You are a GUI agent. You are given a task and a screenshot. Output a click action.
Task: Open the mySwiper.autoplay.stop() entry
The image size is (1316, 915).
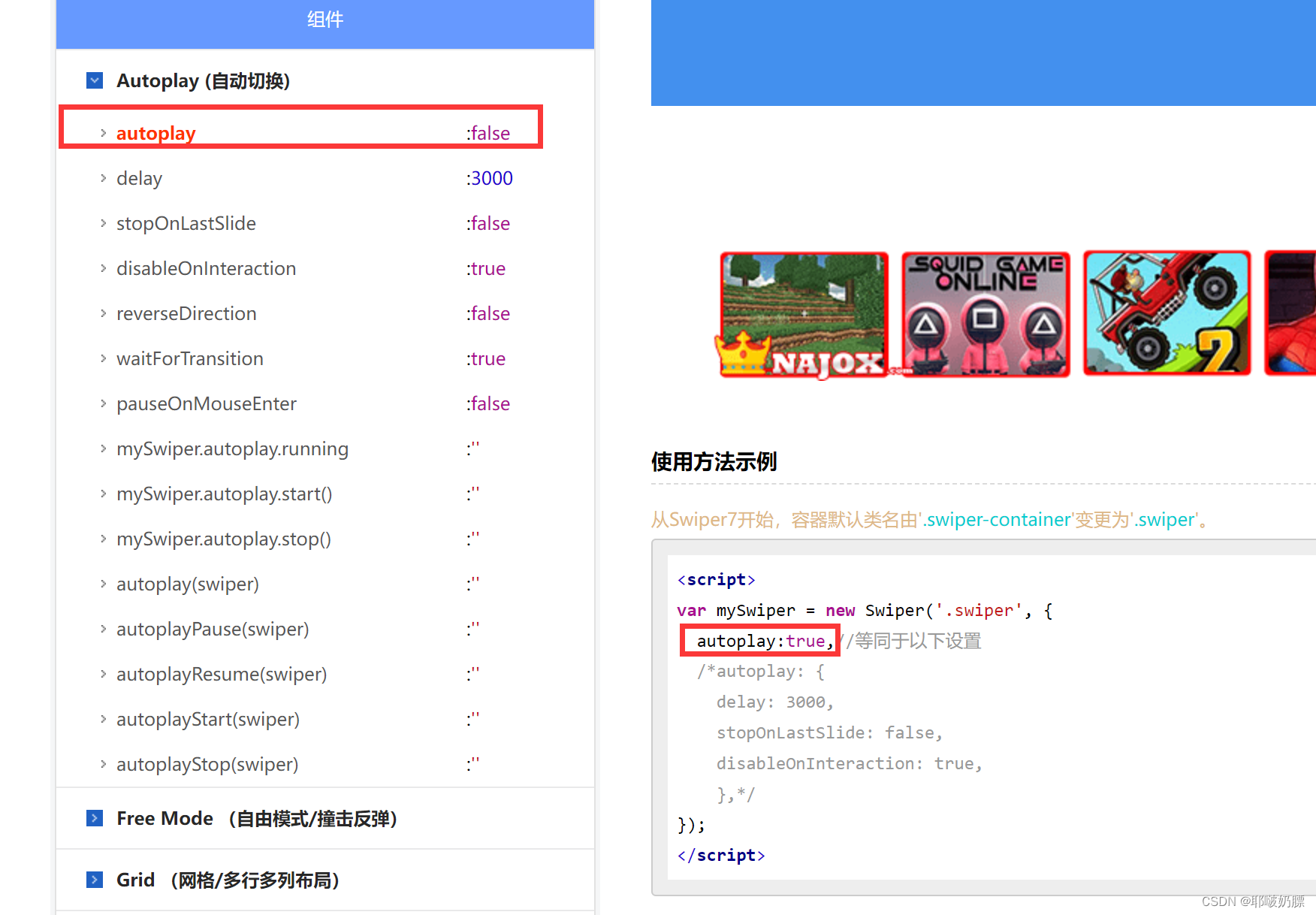(x=224, y=539)
